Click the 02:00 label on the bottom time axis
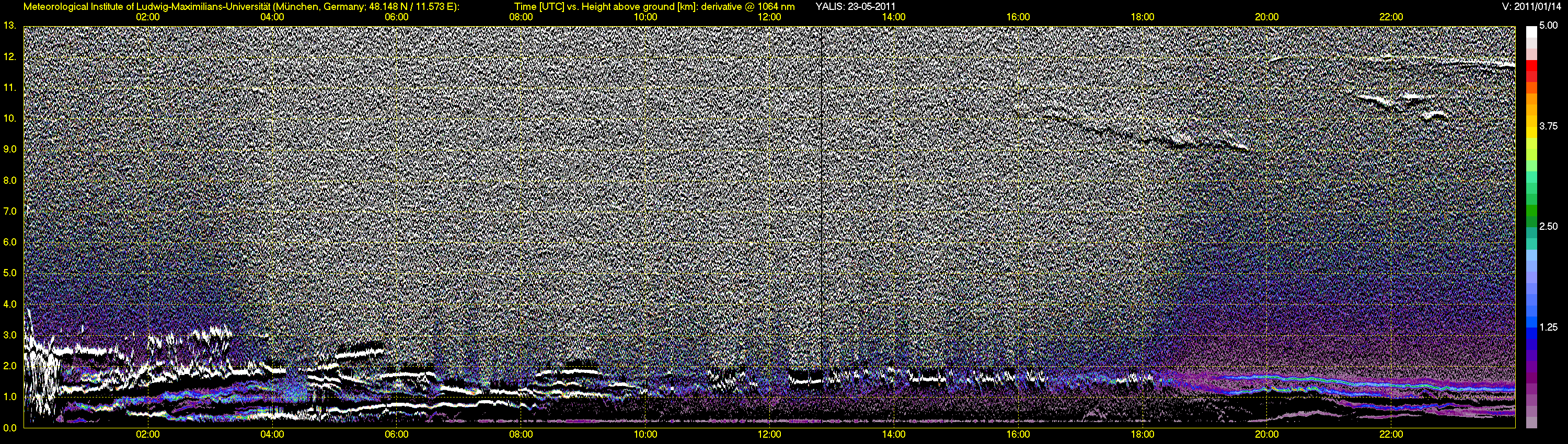1568x444 pixels. (148, 434)
